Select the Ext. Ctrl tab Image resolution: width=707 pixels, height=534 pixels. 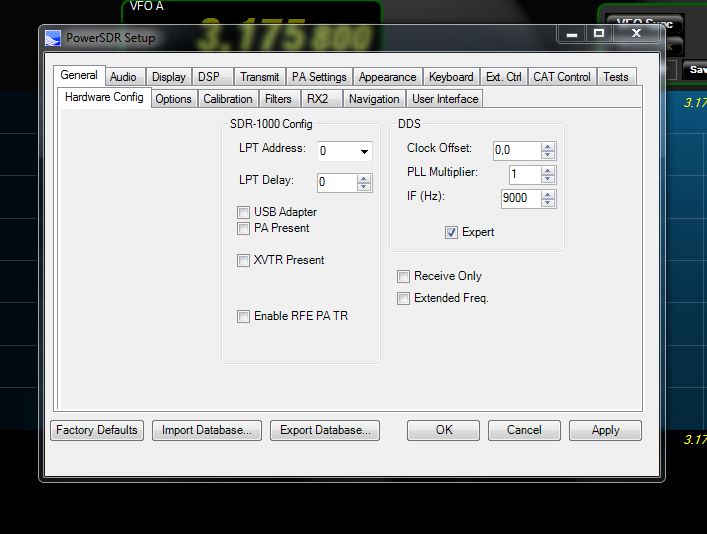coord(504,77)
